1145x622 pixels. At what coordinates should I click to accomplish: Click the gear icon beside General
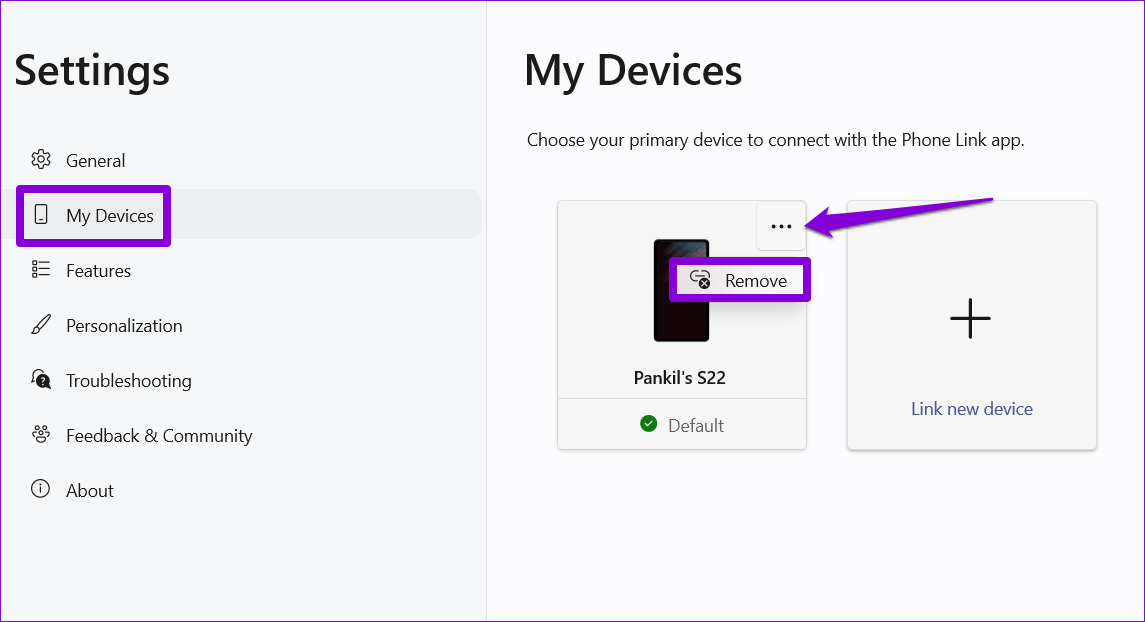(41, 160)
